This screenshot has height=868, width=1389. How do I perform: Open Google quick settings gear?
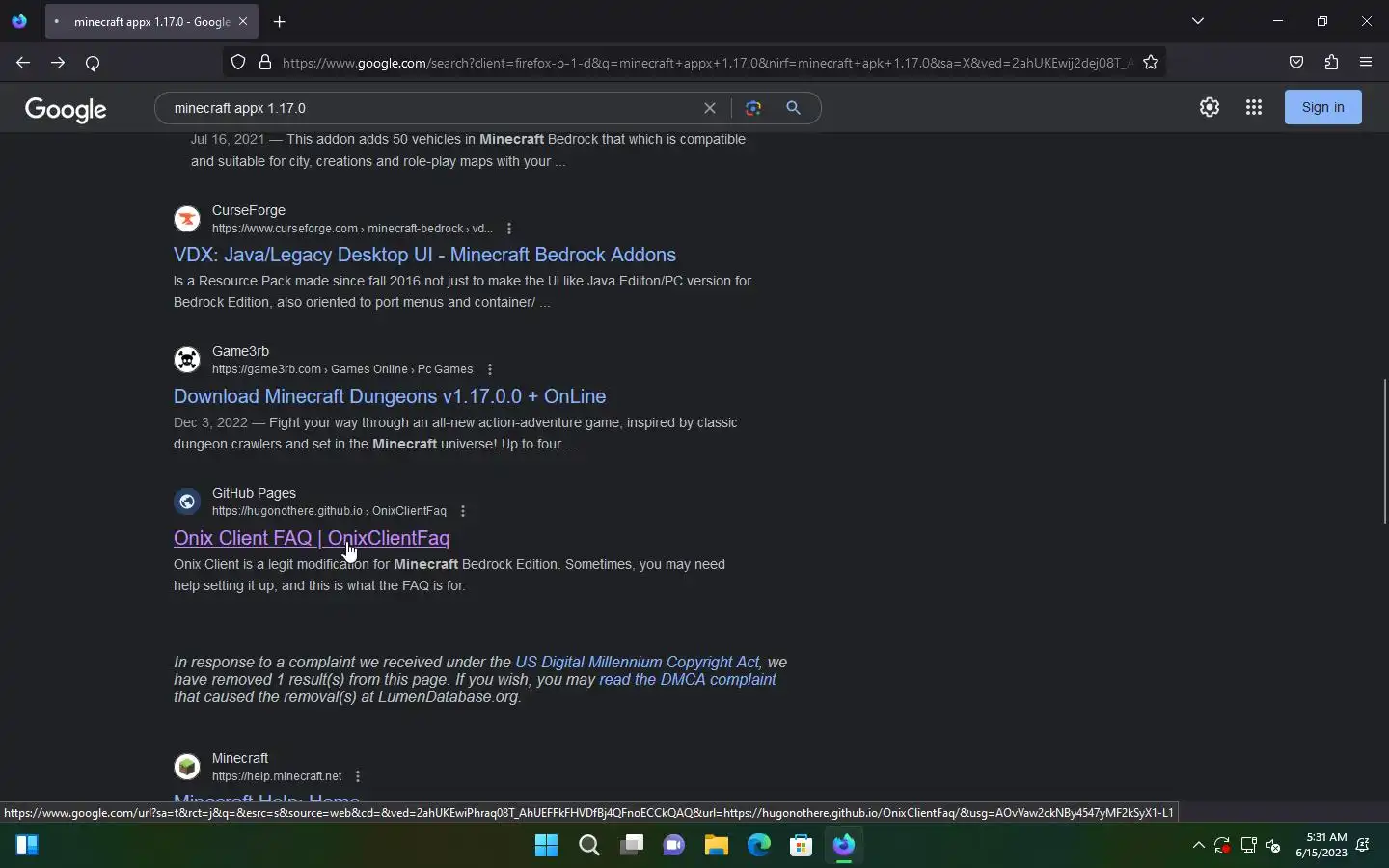pos(1210,107)
